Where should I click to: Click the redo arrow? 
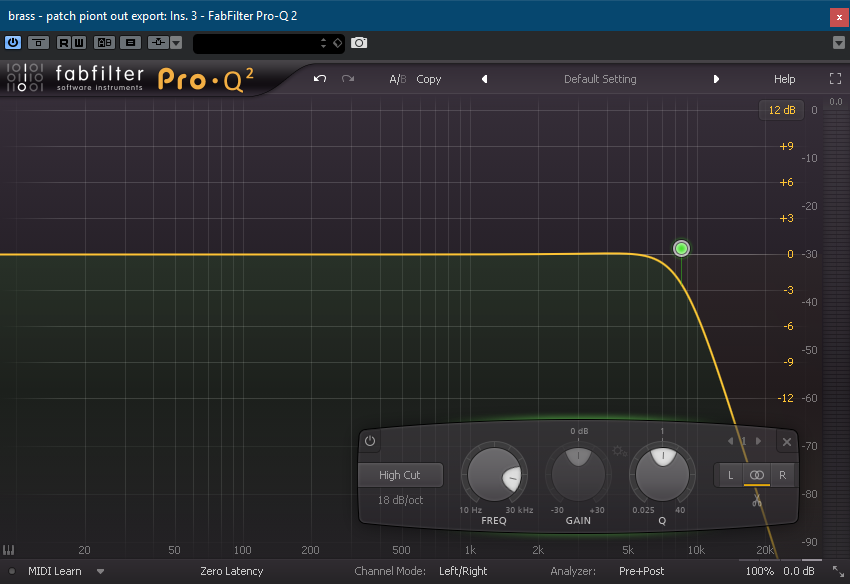tap(348, 79)
